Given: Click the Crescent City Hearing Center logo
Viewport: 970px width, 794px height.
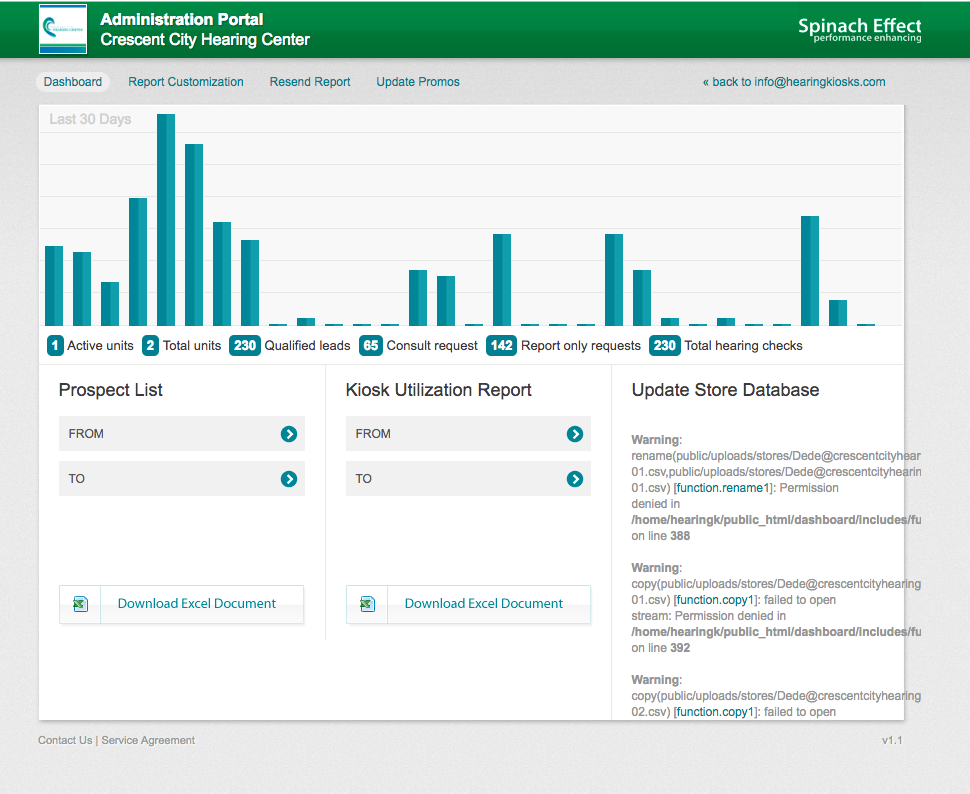Looking at the screenshot, I should click(x=62, y=29).
